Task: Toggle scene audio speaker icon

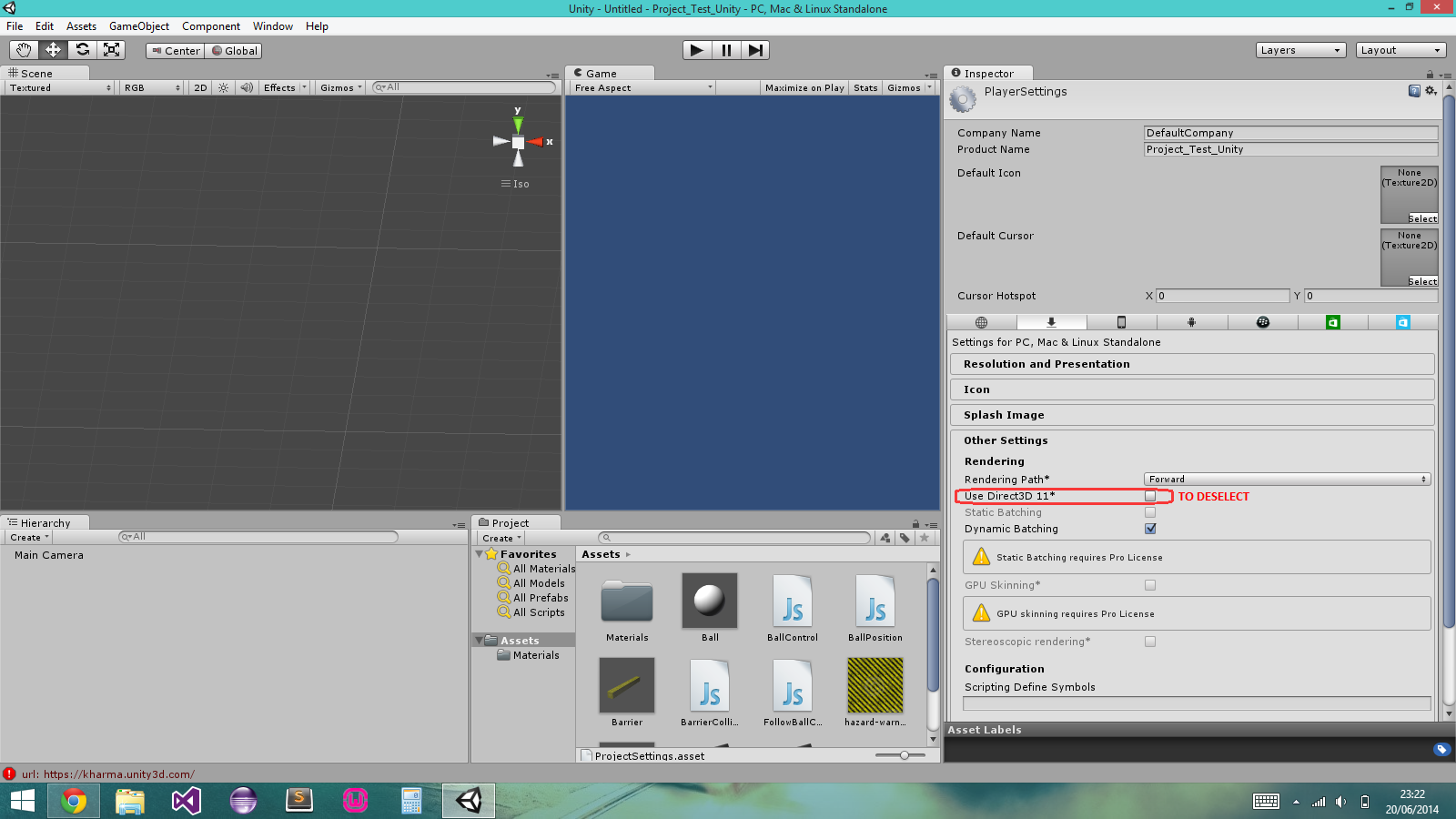Action: (247, 87)
